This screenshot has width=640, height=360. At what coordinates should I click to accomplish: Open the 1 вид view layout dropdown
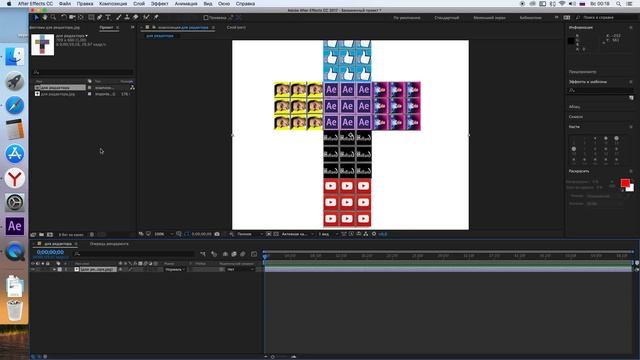click(x=328, y=234)
